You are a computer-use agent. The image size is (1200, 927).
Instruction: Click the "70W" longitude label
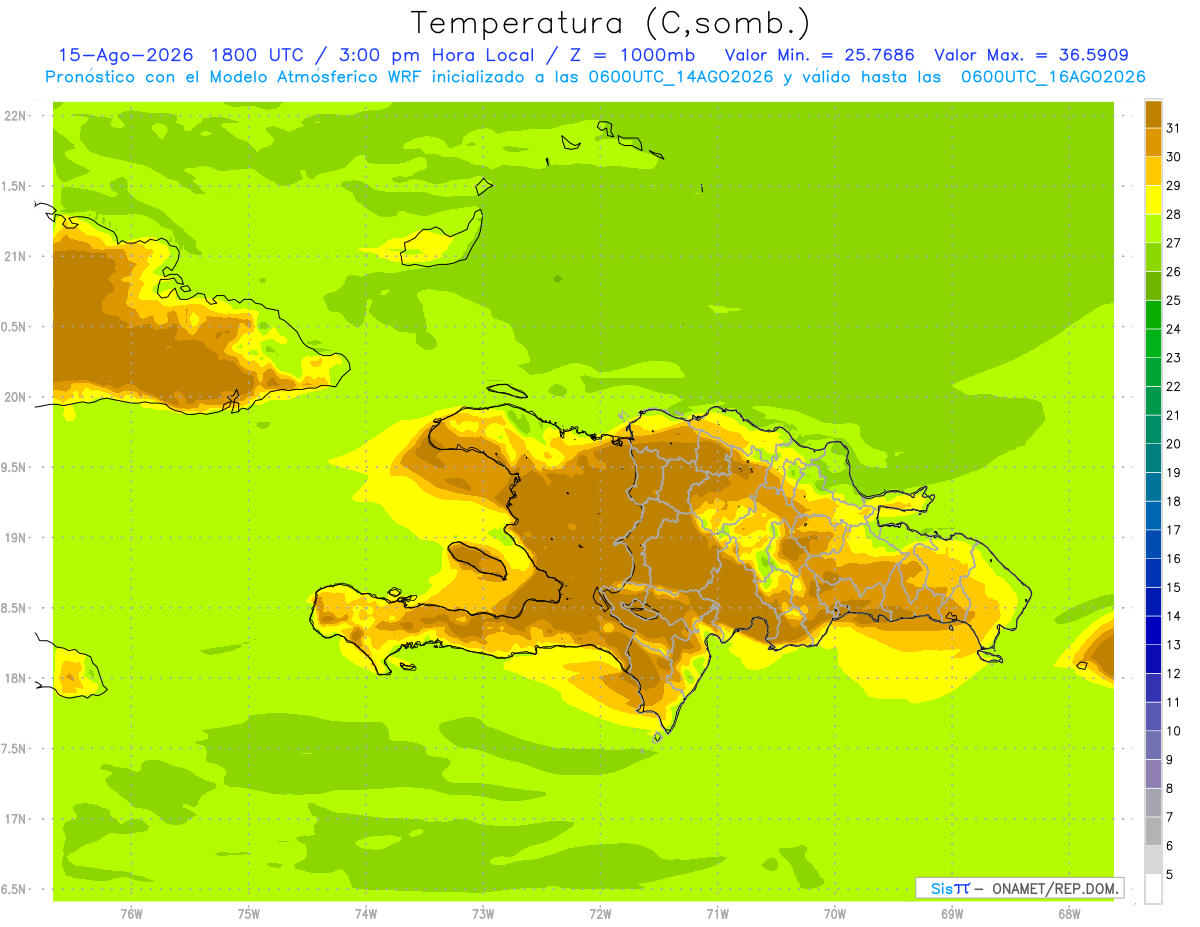click(x=835, y=913)
